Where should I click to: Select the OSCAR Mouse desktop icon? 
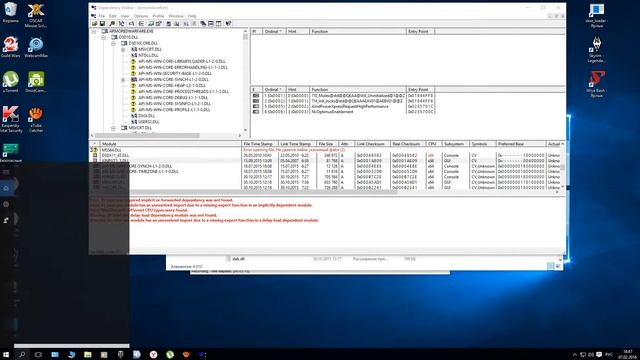coord(36,15)
